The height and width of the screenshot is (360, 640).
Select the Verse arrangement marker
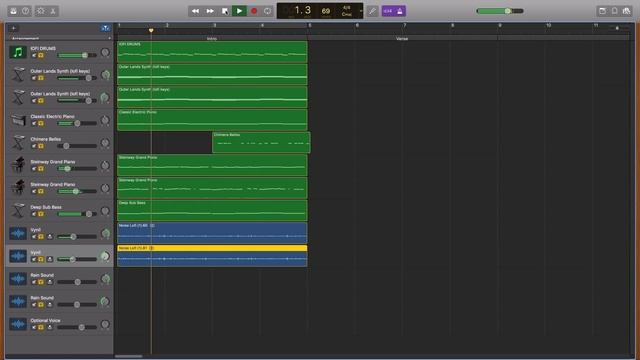point(402,38)
